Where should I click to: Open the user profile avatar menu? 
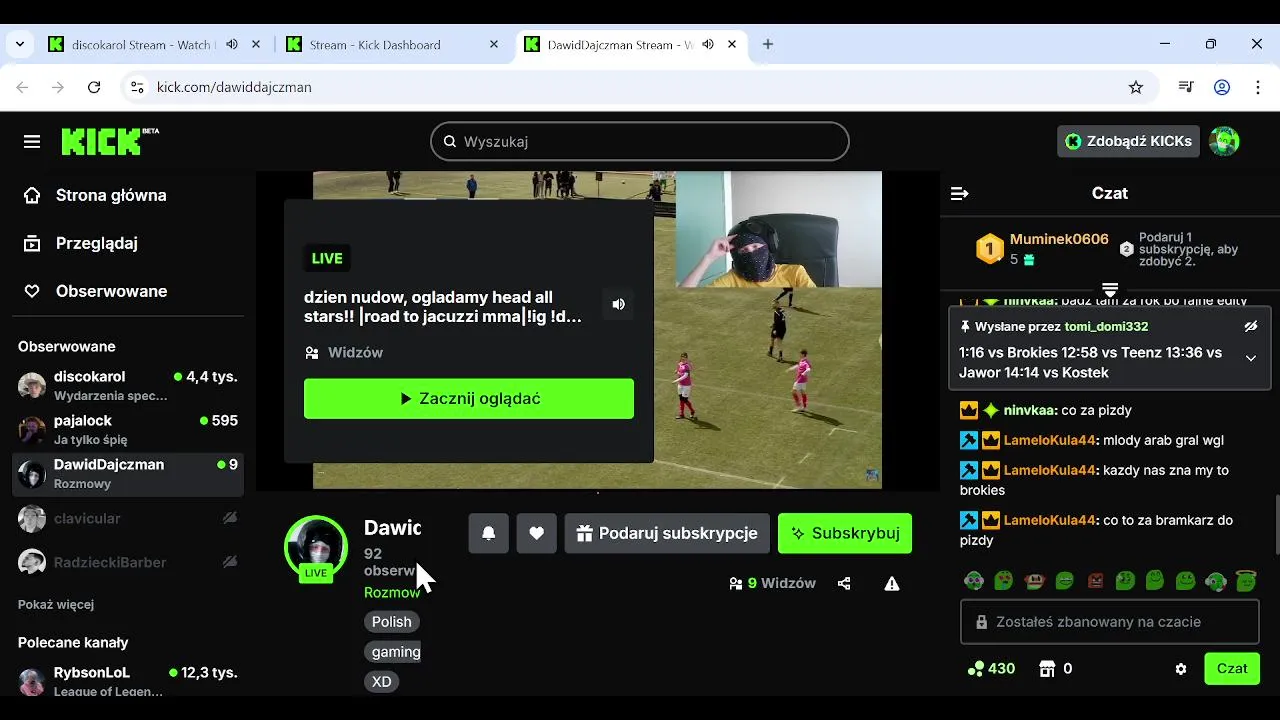(1224, 141)
